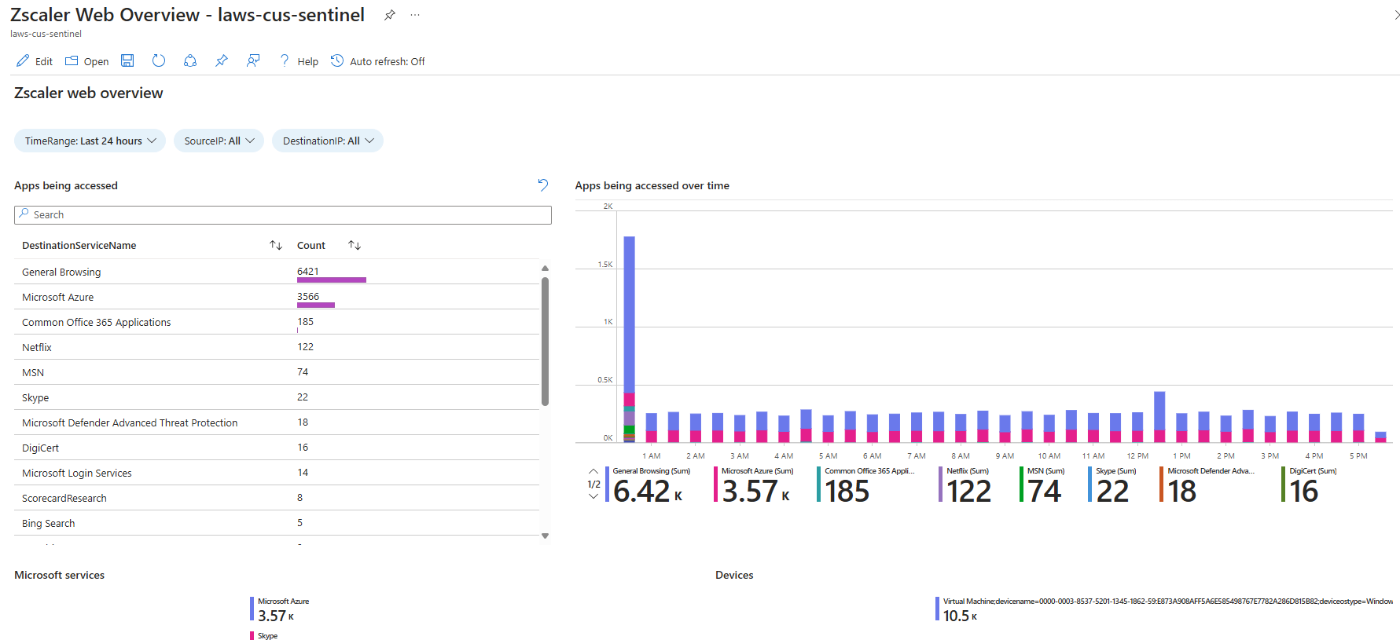The width and height of the screenshot is (1400, 640).
Task: Open the more options ellipsis beside the title
Action: click(x=415, y=15)
